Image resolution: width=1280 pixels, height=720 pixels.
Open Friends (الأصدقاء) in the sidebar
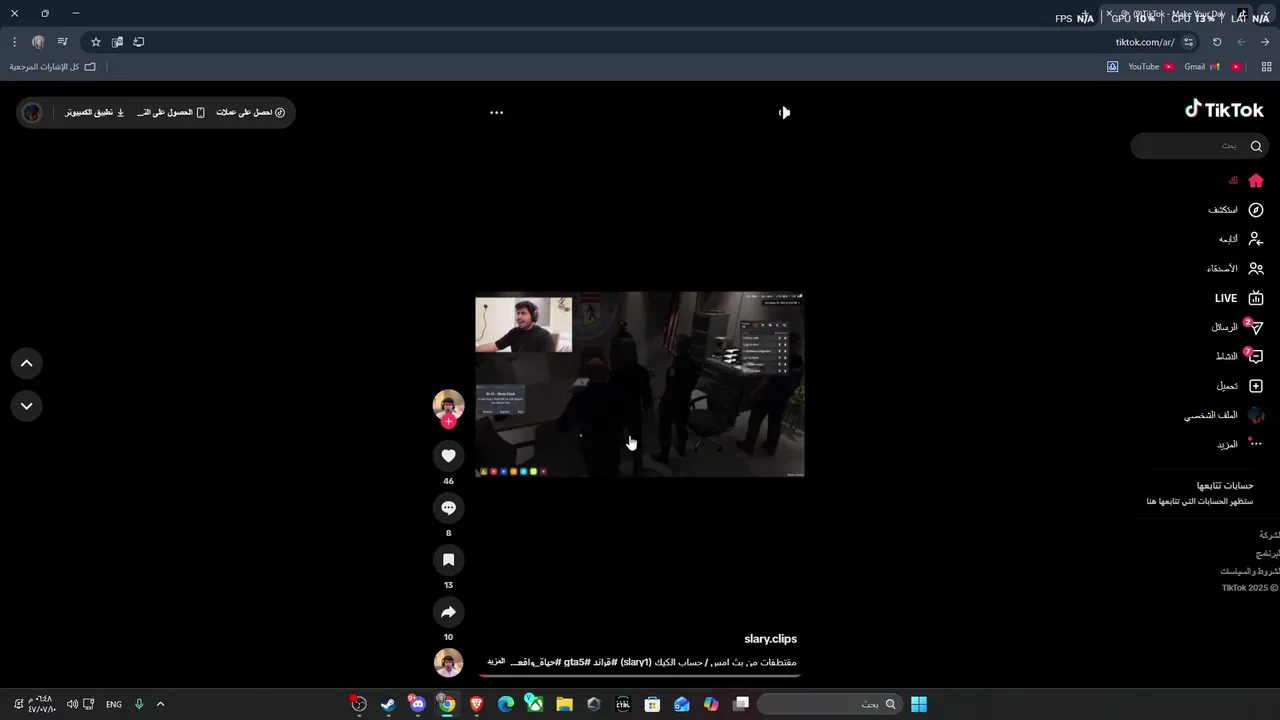coord(1235,268)
